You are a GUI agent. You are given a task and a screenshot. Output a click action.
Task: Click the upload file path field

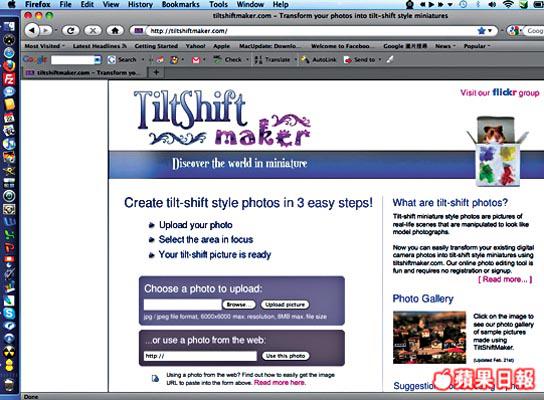pos(182,304)
